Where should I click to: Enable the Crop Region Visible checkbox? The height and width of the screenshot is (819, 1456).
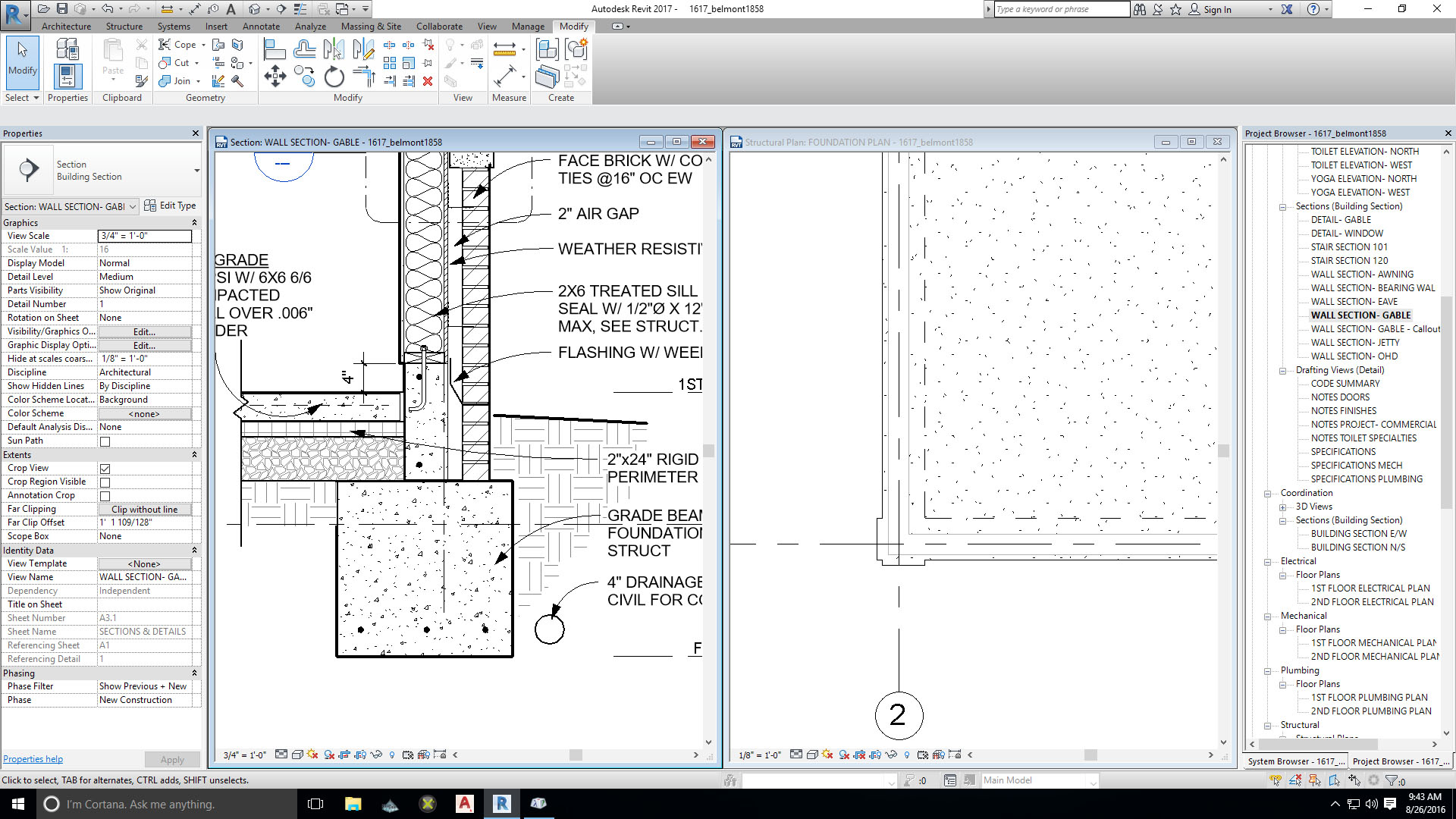(x=105, y=482)
